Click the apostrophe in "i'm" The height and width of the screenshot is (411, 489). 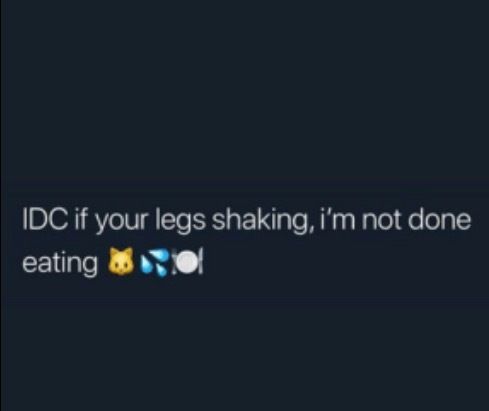coord(330,212)
